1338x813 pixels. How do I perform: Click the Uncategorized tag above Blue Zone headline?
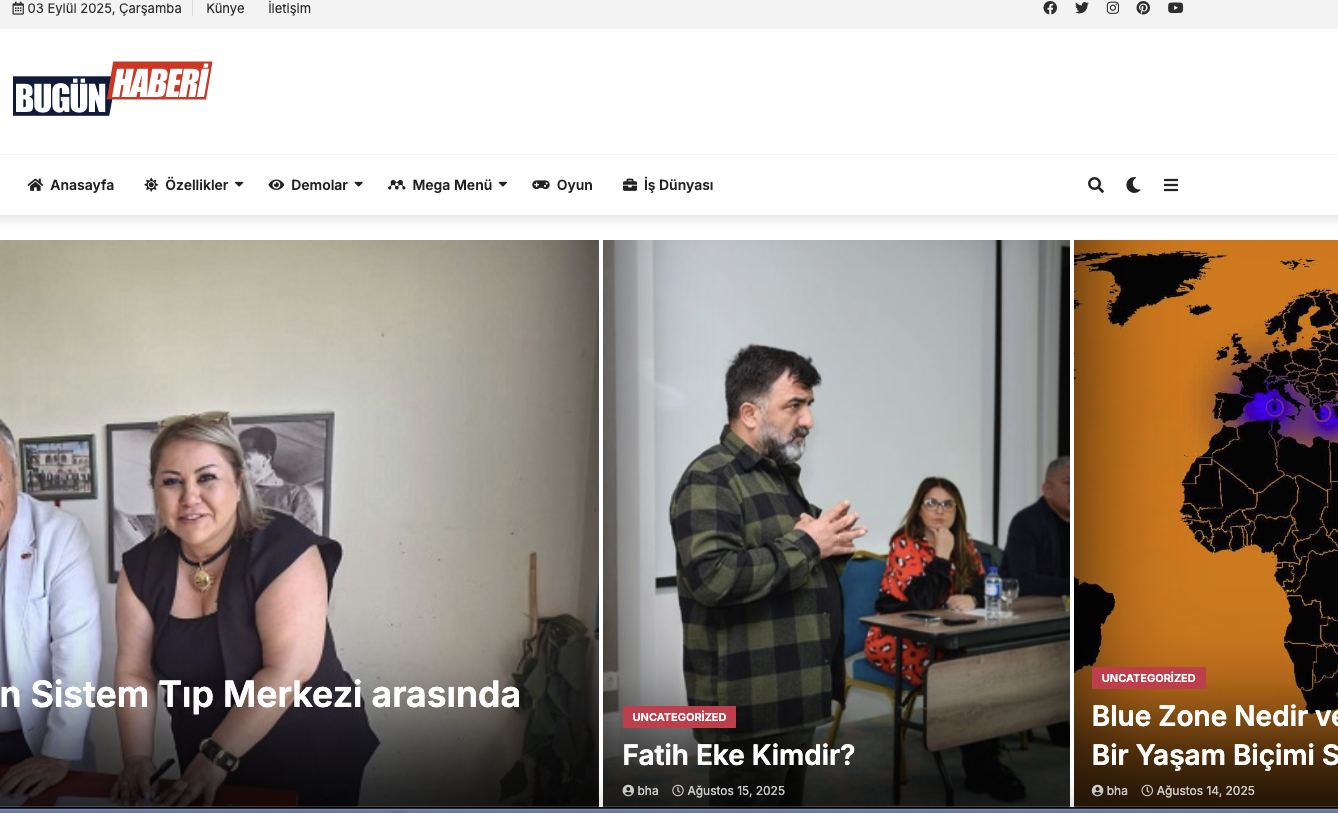[1148, 678]
